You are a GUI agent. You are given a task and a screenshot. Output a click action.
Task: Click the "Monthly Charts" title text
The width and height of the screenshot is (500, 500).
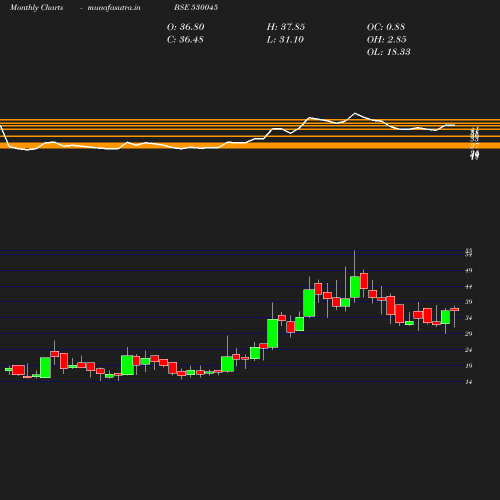(36, 8)
